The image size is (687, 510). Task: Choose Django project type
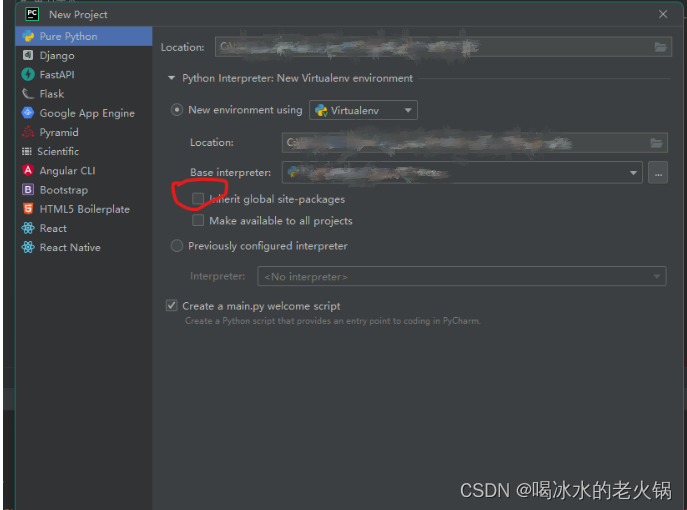[x=84, y=56]
